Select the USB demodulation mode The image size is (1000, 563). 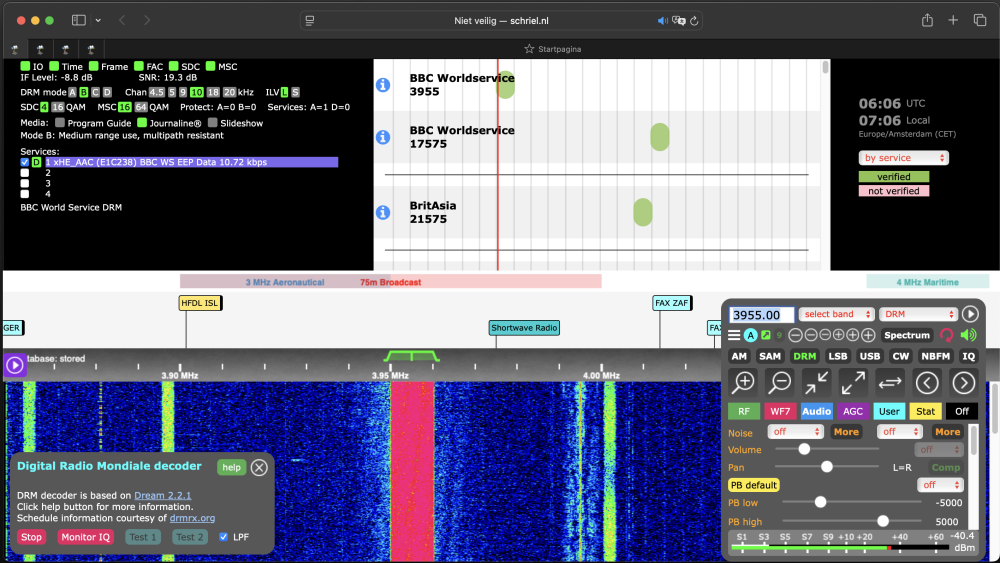[870, 356]
